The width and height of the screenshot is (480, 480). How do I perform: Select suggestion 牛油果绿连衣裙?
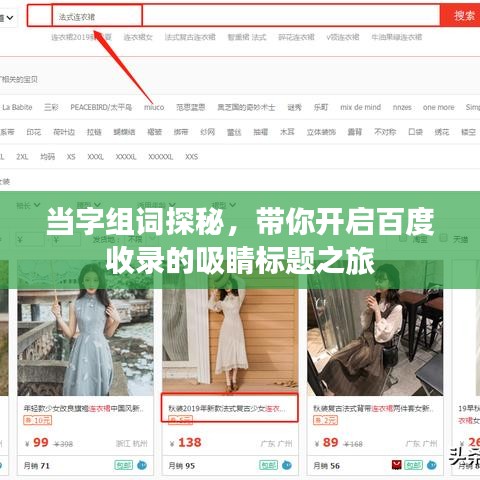point(397,37)
